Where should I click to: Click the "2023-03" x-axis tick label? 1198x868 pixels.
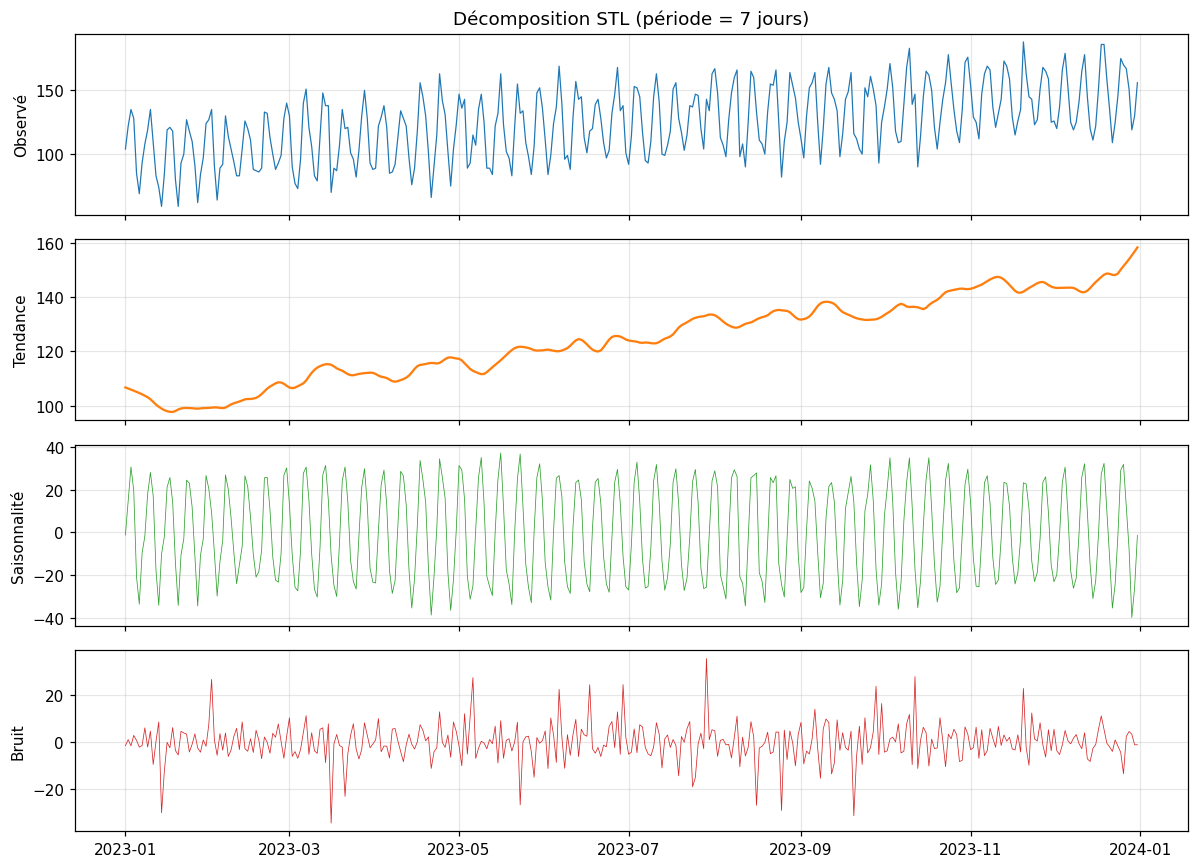pyautogui.click(x=289, y=850)
